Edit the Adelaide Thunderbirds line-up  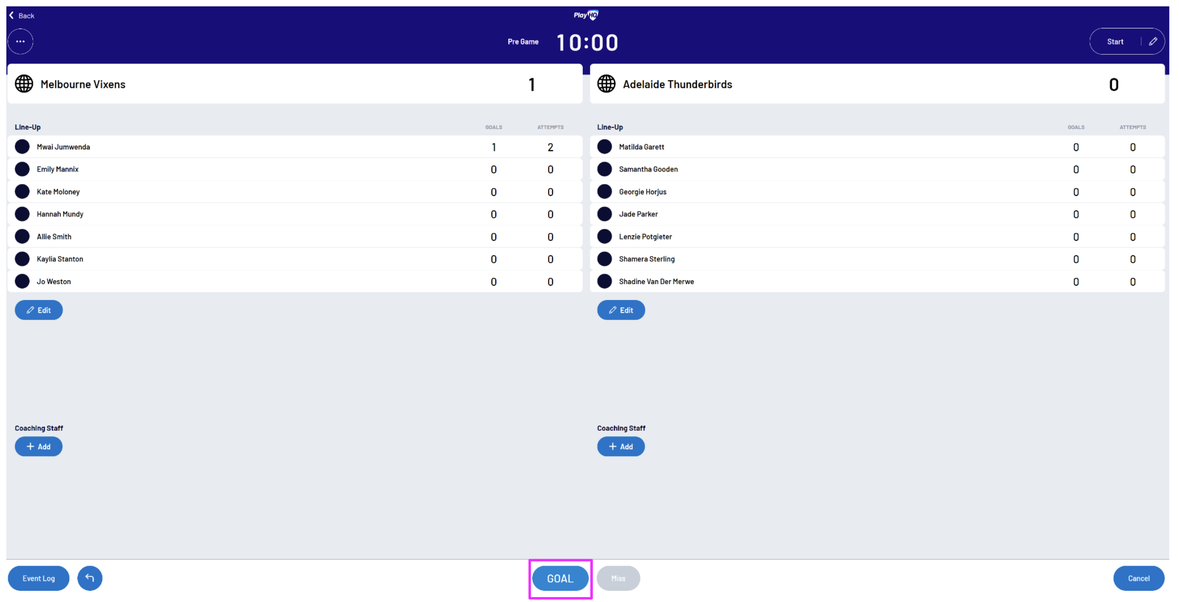coord(621,310)
